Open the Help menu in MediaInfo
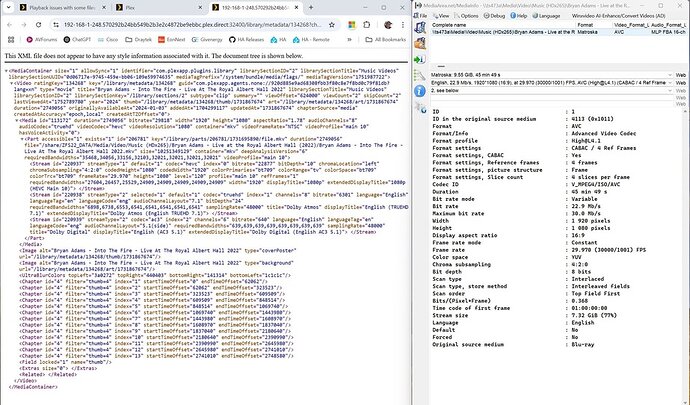Screen dimensions: 690x405 point(519,15)
